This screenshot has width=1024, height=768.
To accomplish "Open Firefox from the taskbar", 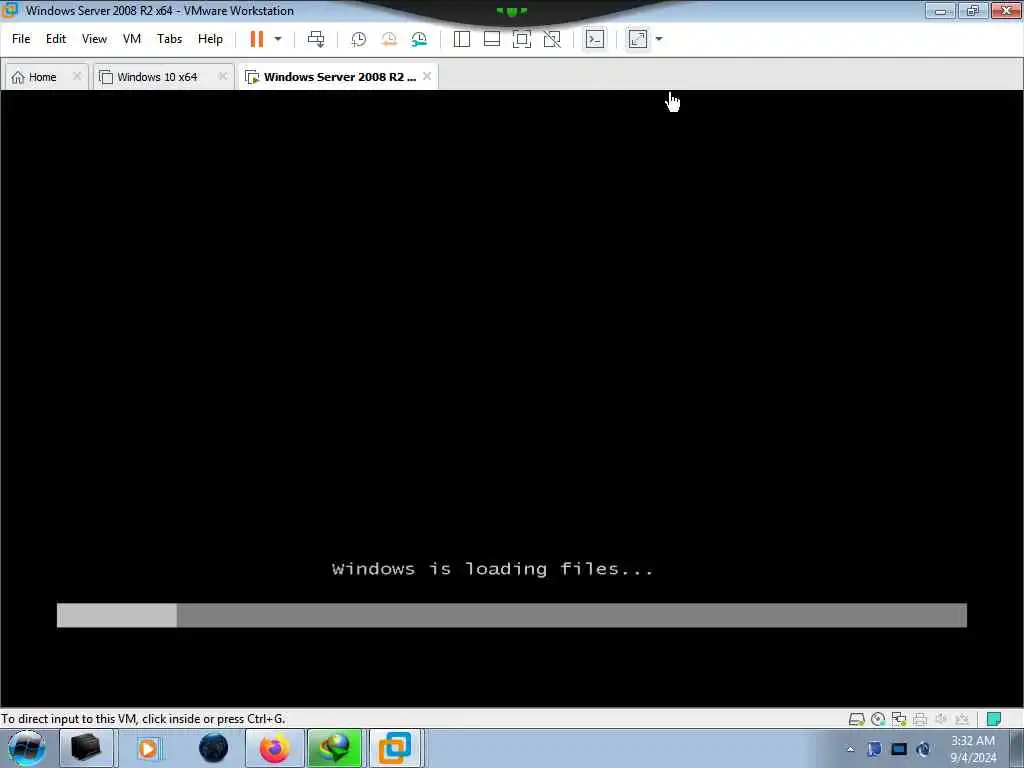I will pos(274,748).
